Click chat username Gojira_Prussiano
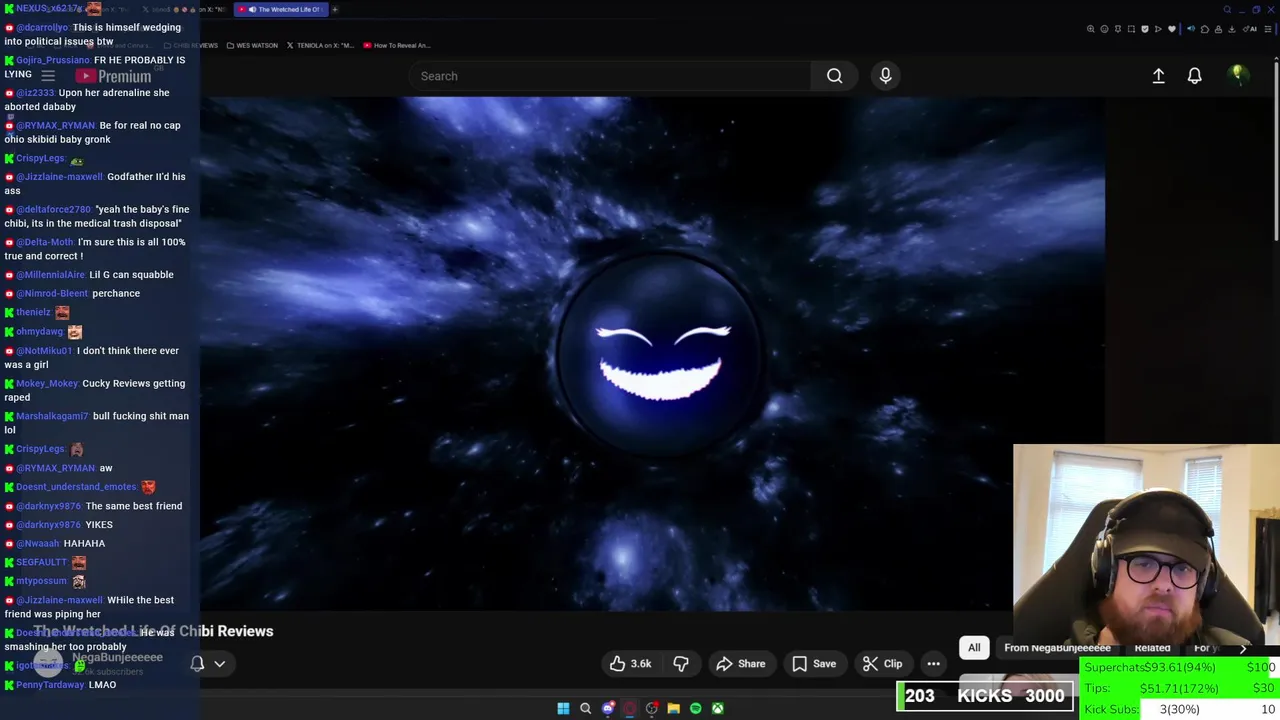 click(x=53, y=60)
